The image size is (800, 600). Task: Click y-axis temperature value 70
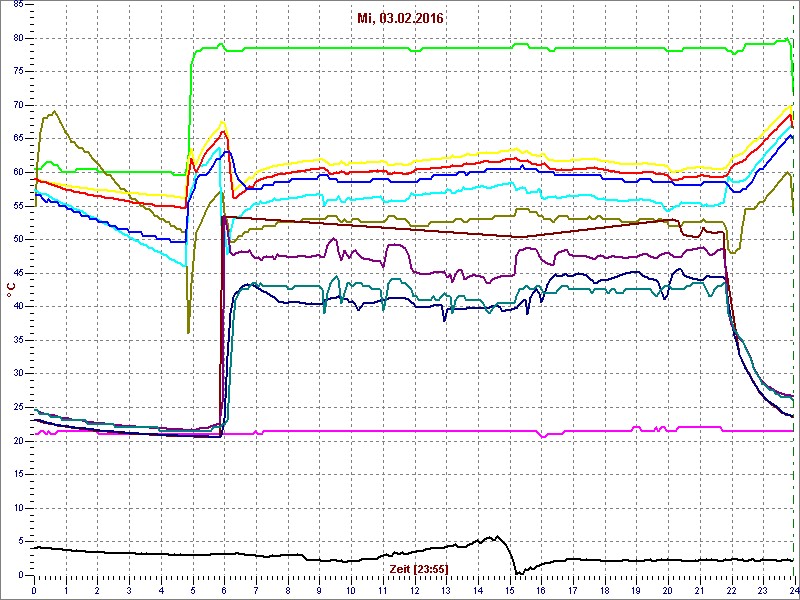click(x=16, y=106)
